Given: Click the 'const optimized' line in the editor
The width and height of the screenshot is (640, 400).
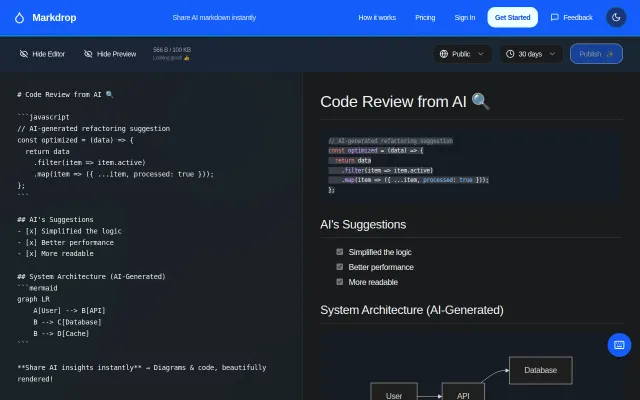Looking at the screenshot, I should (76, 140).
